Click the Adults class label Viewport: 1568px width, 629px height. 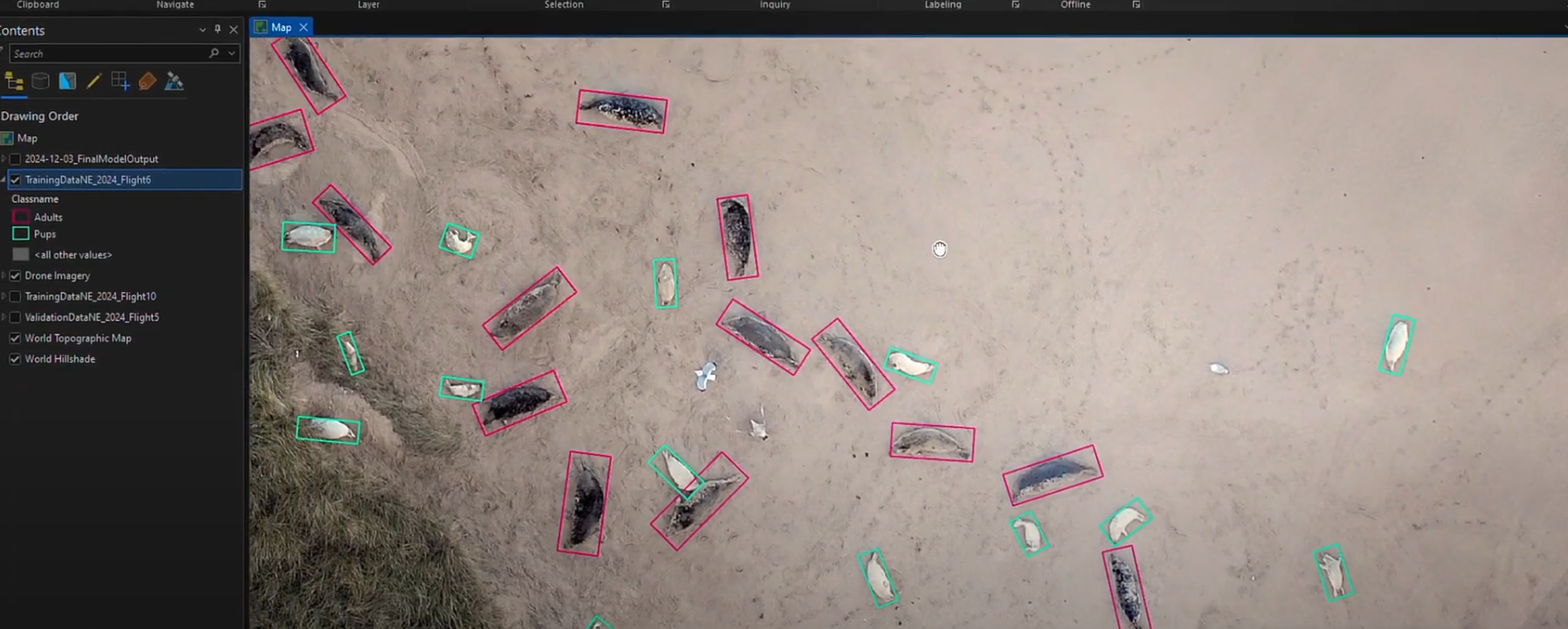[48, 218]
